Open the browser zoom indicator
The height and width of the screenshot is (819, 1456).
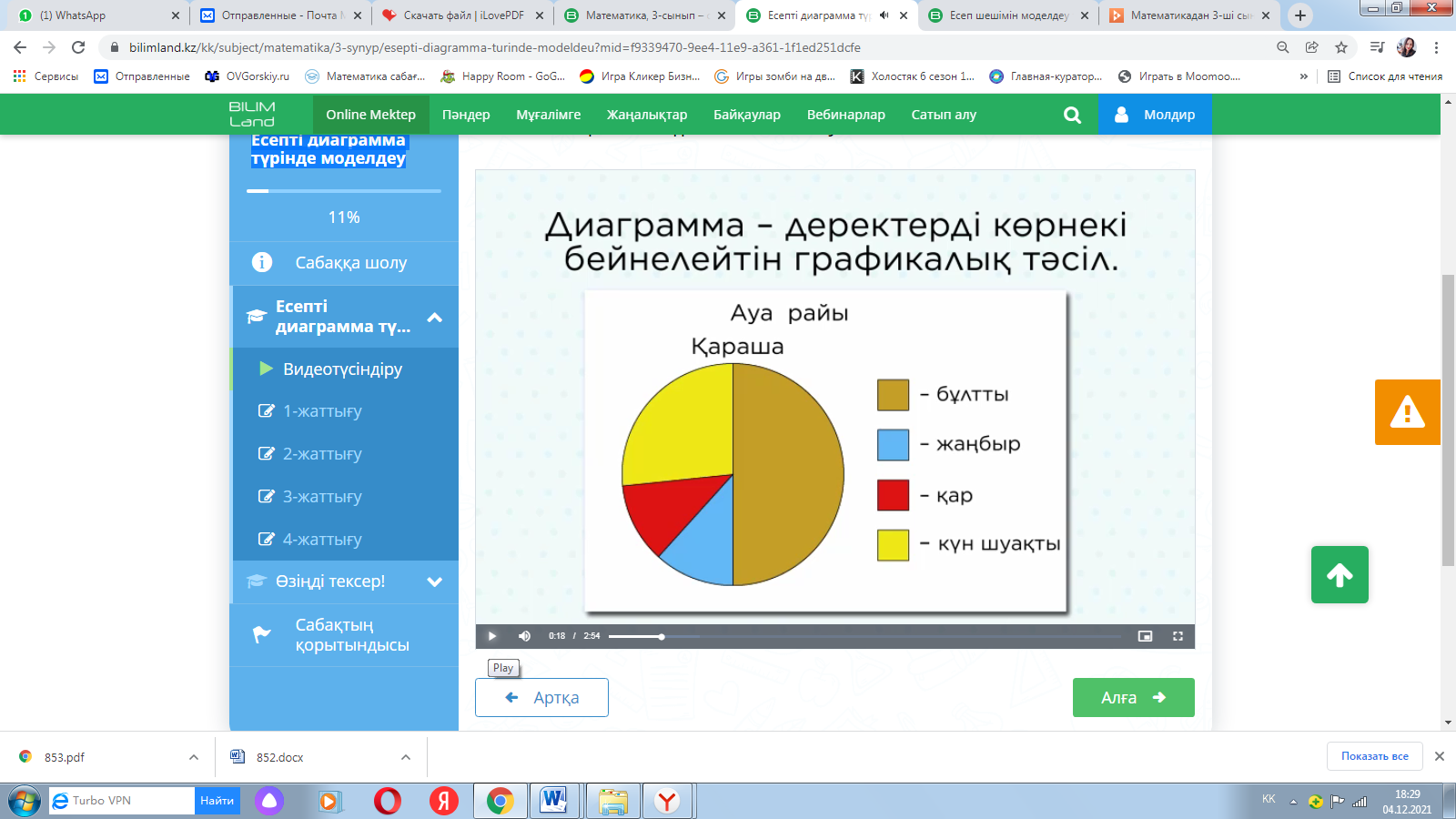(x=1283, y=47)
